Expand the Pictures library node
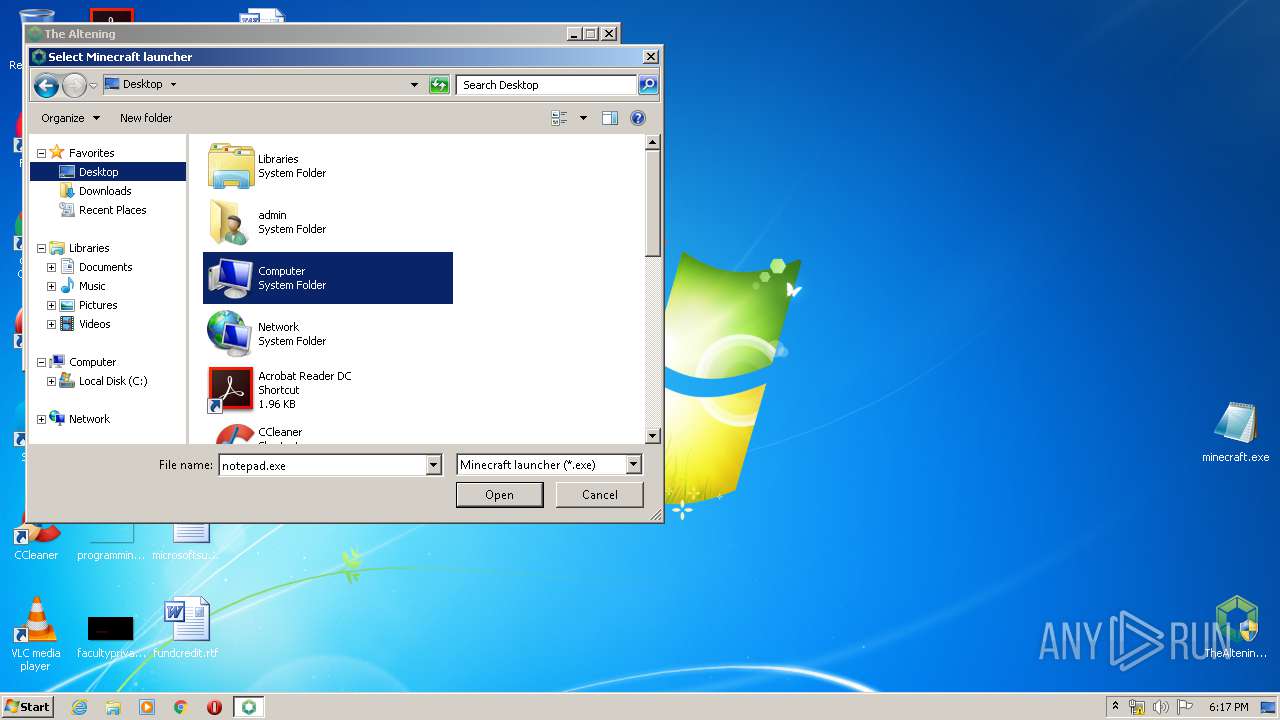The image size is (1280, 720). [x=51, y=305]
